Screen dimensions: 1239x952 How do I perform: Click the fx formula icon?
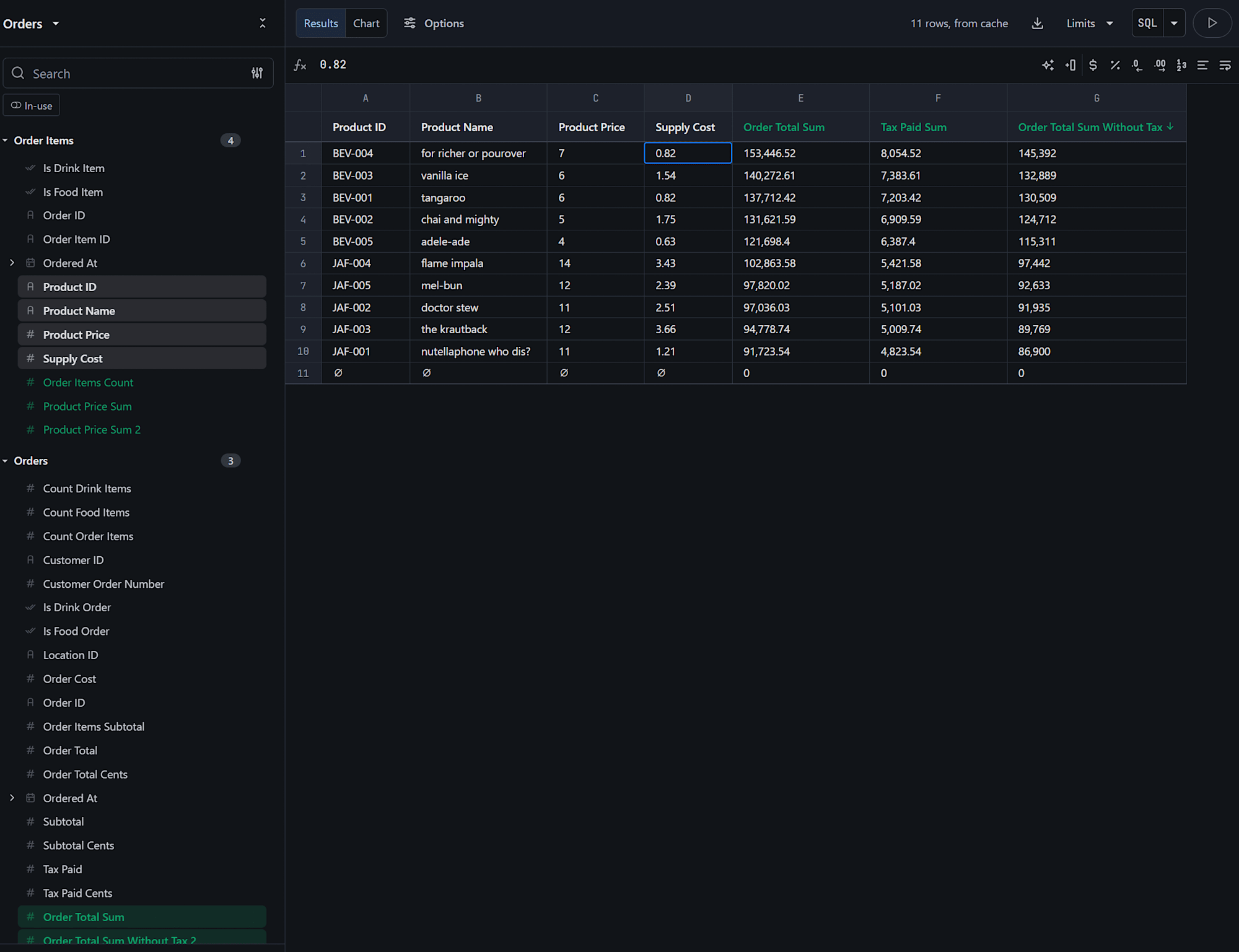(300, 65)
